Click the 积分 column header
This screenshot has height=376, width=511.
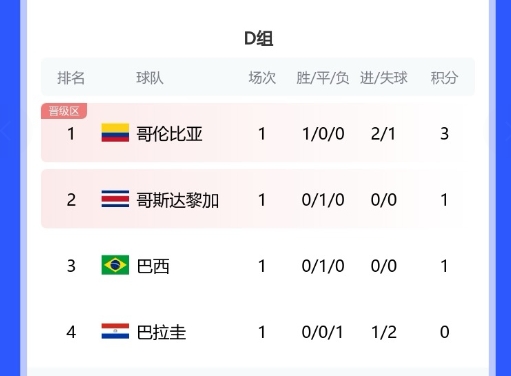coord(444,78)
